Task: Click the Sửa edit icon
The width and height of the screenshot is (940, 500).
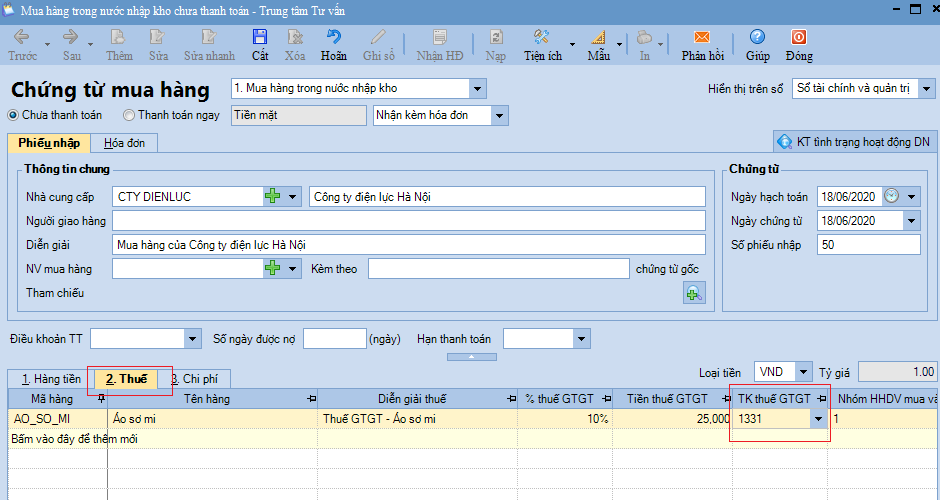Action: [158, 37]
